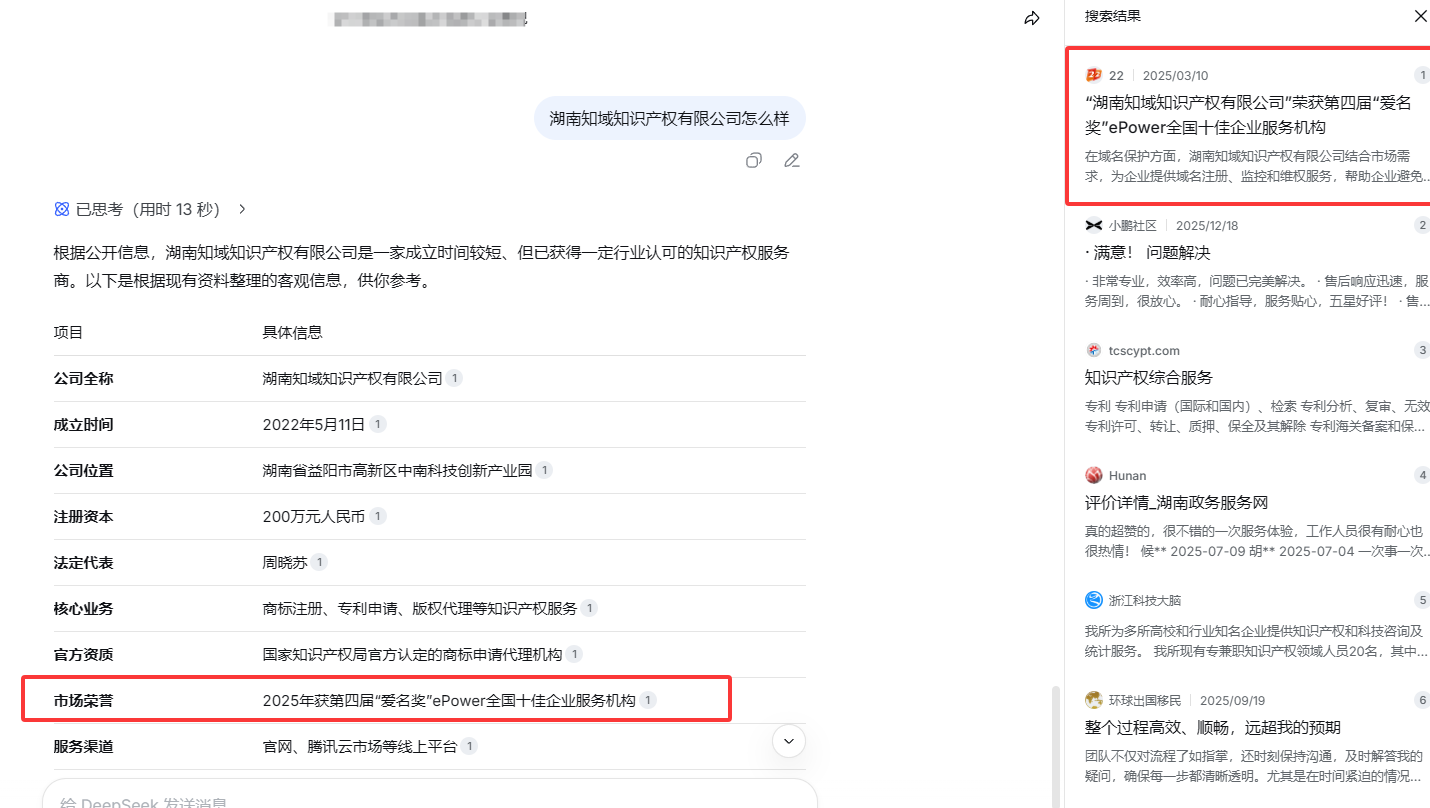The height and width of the screenshot is (808, 1430).
Task: Click result number badge 3 for tcscypt.com
Action: (1422, 350)
